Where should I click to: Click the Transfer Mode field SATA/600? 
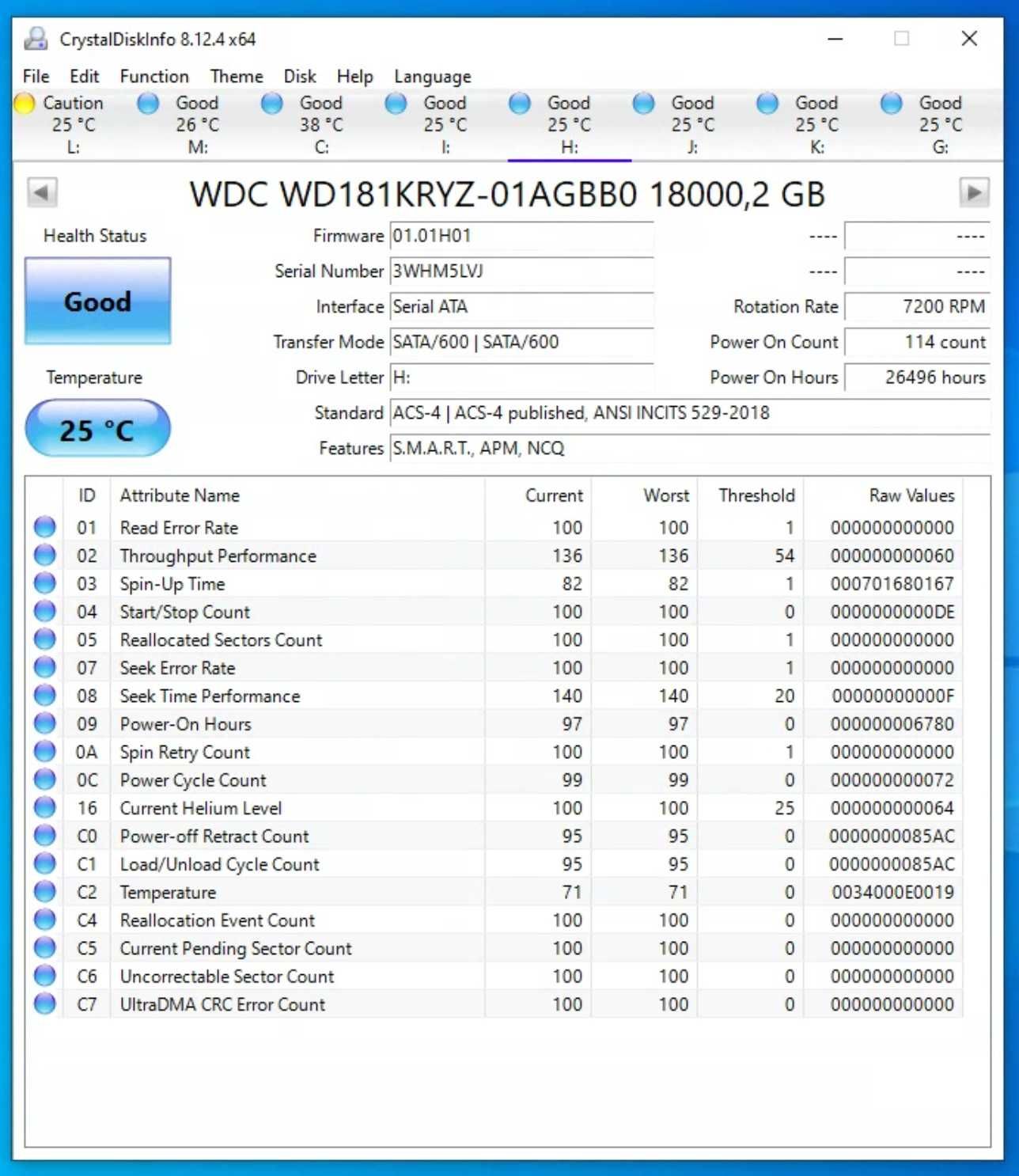521,342
